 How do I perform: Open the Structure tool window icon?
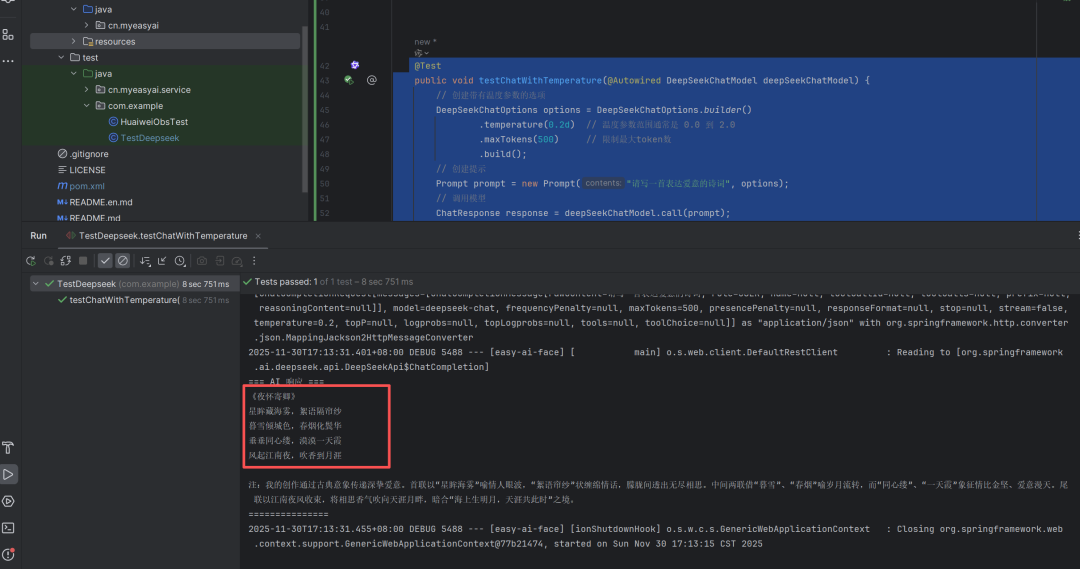coord(8,35)
